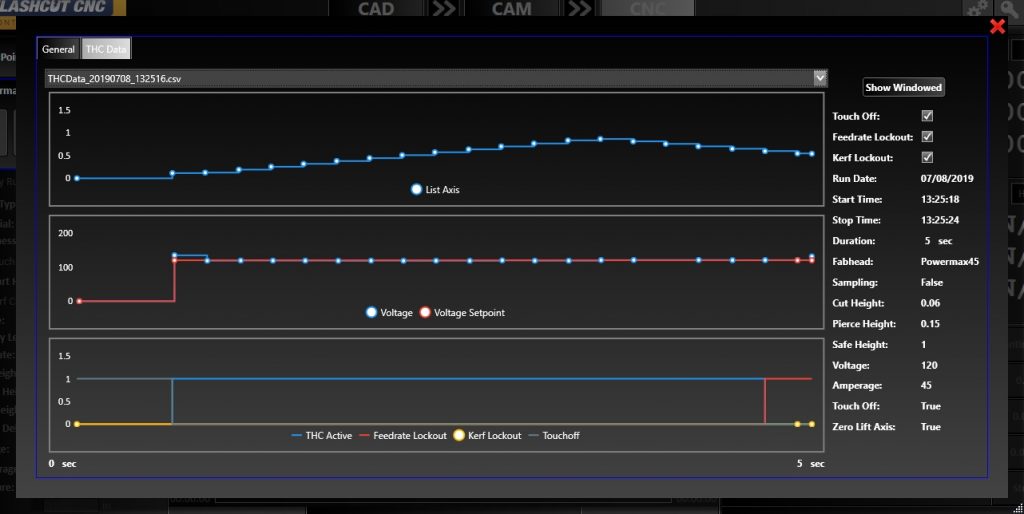Switch to the General tab
The width and height of the screenshot is (1024, 514).
pos(58,49)
